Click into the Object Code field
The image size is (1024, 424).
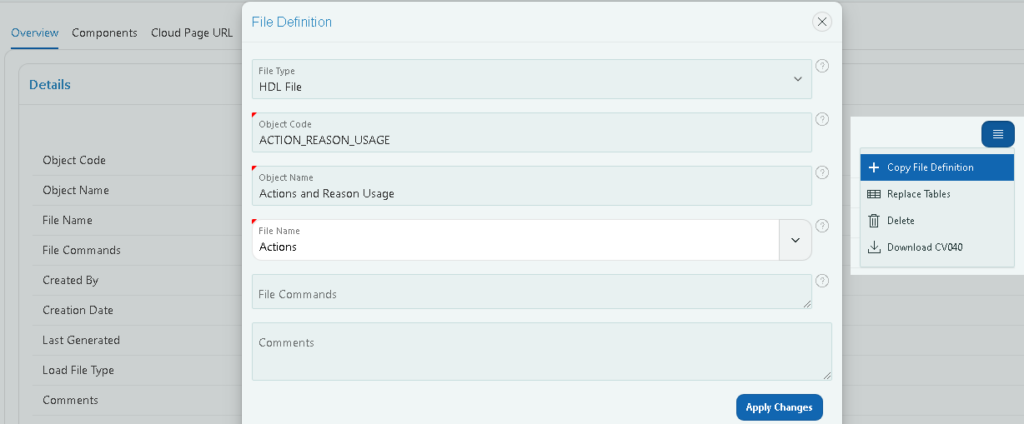point(532,133)
